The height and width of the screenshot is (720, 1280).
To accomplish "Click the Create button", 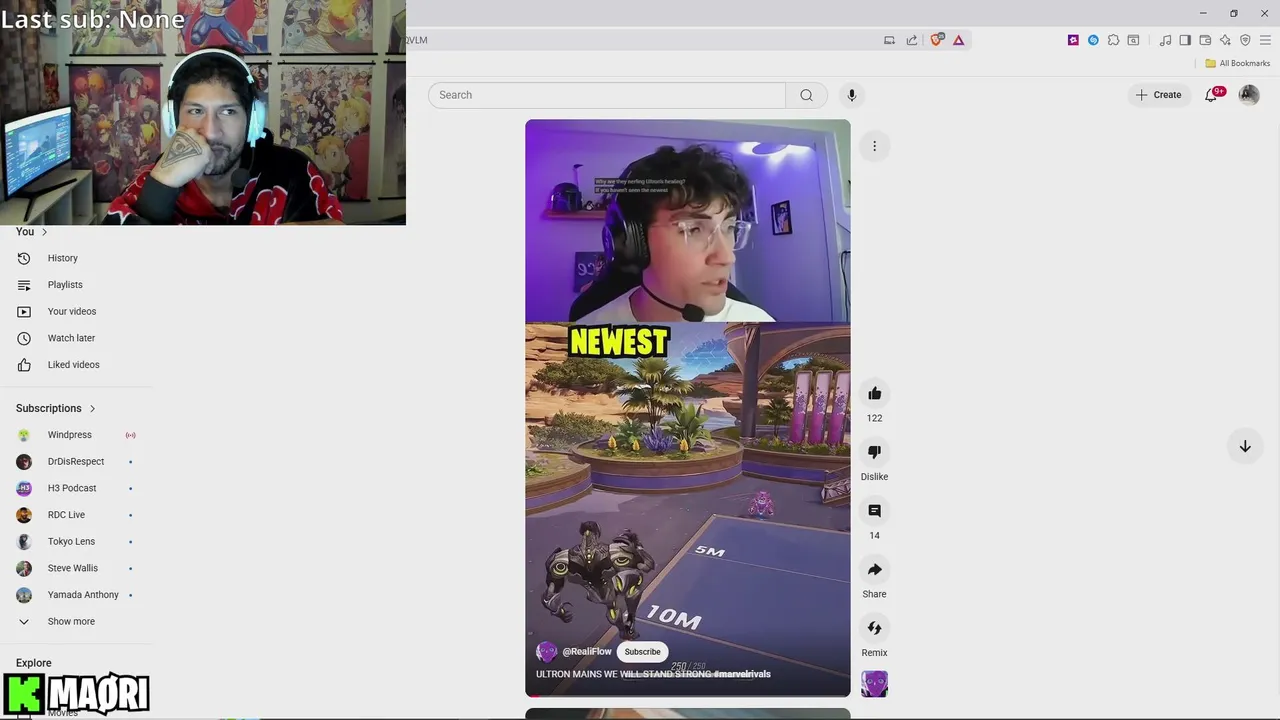I will point(1158,95).
